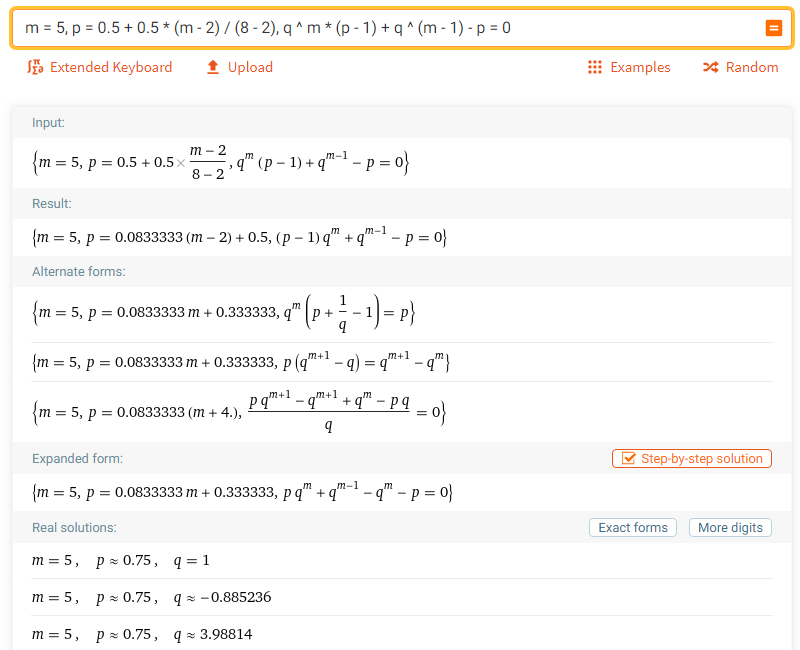Click the orange compute button in input box

(x=773, y=28)
